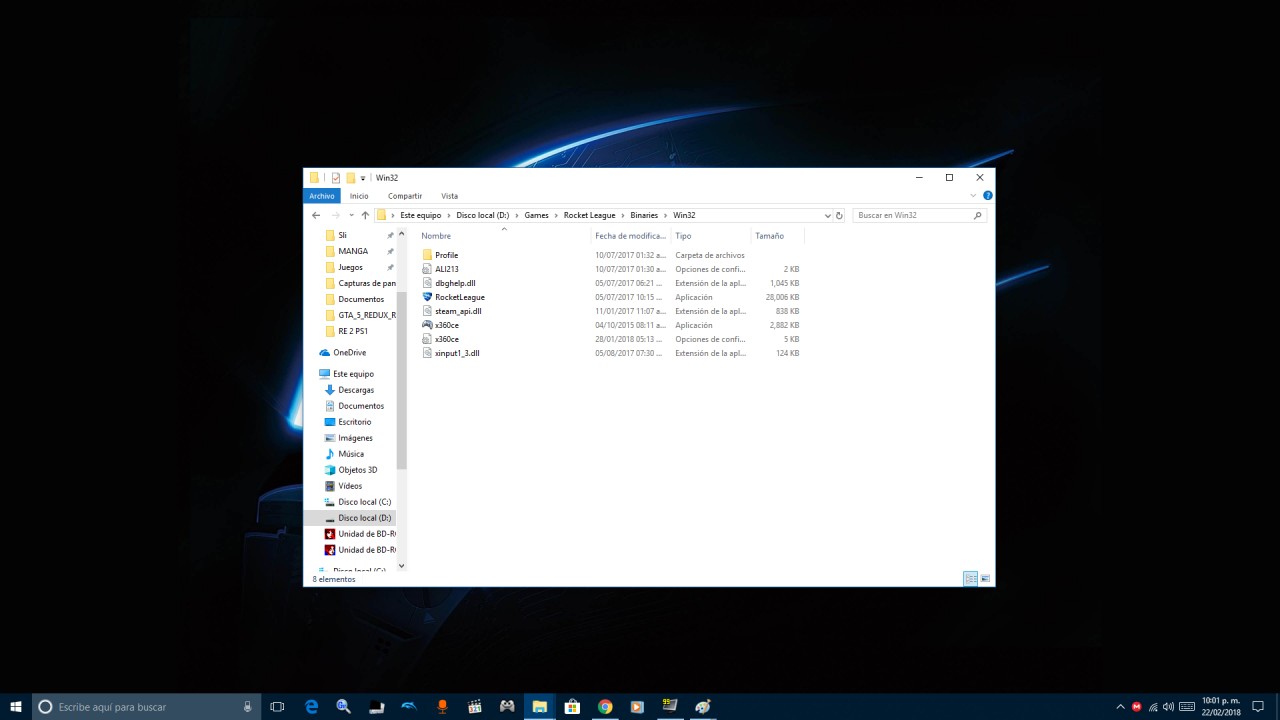The width and height of the screenshot is (1280, 720).
Task: Click navigation pane scrollbar down arrow
Action: pos(402,566)
